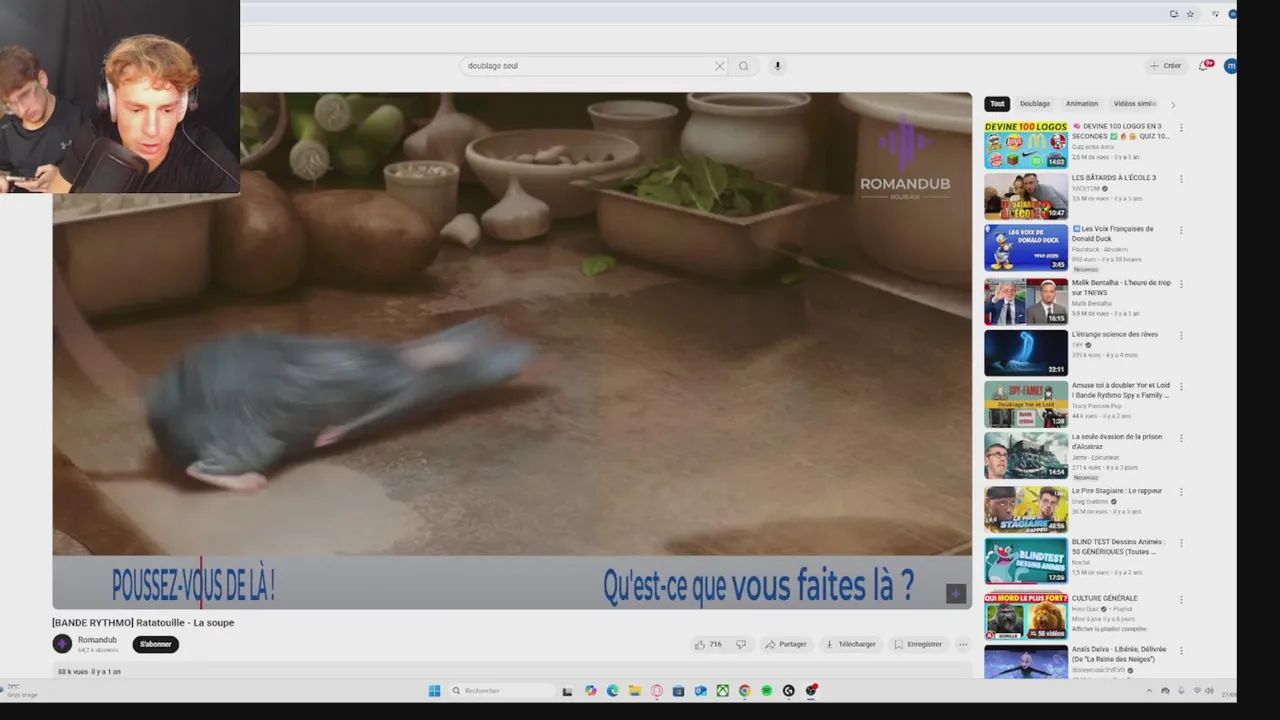Open the weather widget on the taskbar

[20, 691]
